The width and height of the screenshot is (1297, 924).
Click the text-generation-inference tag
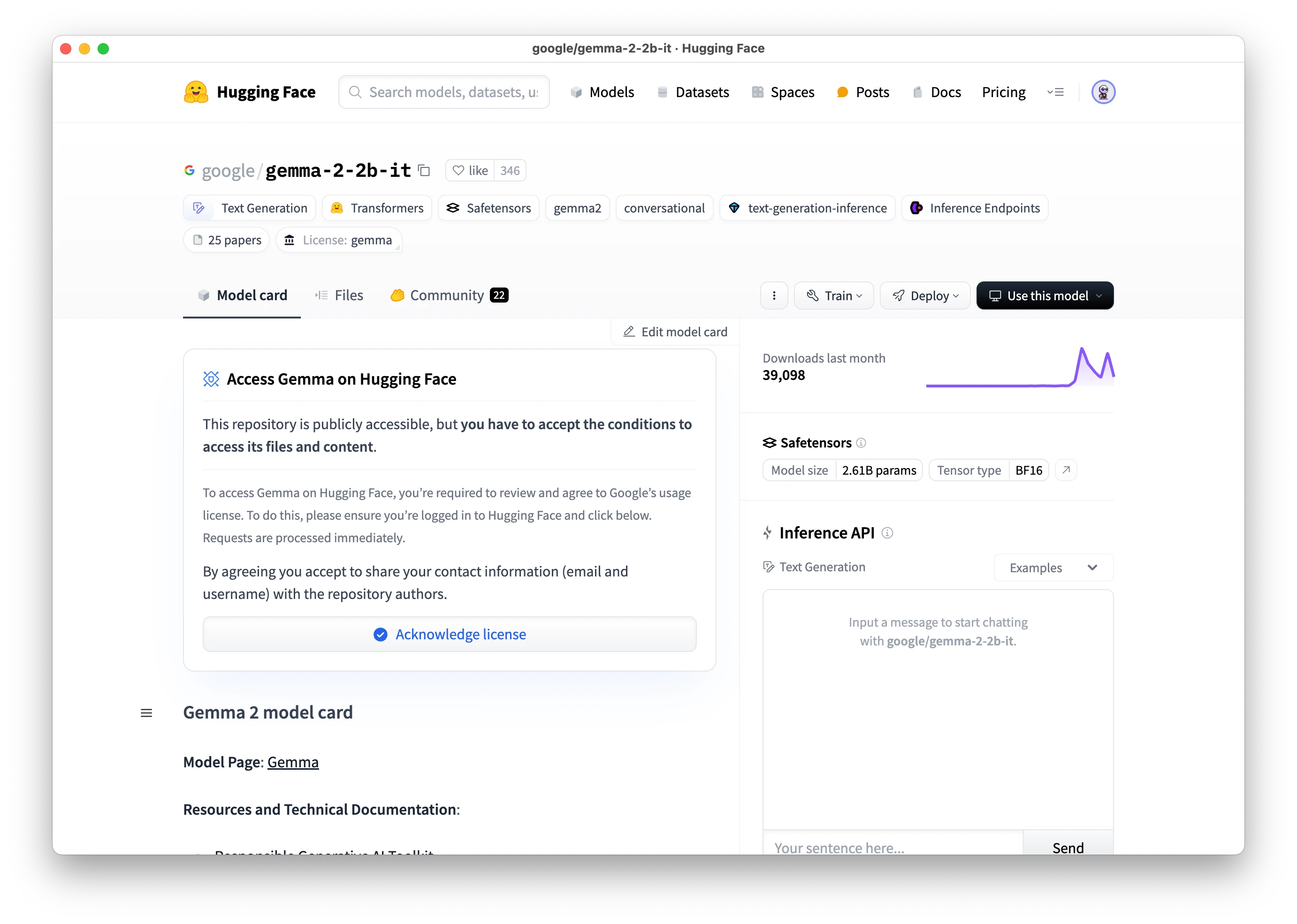coord(807,208)
